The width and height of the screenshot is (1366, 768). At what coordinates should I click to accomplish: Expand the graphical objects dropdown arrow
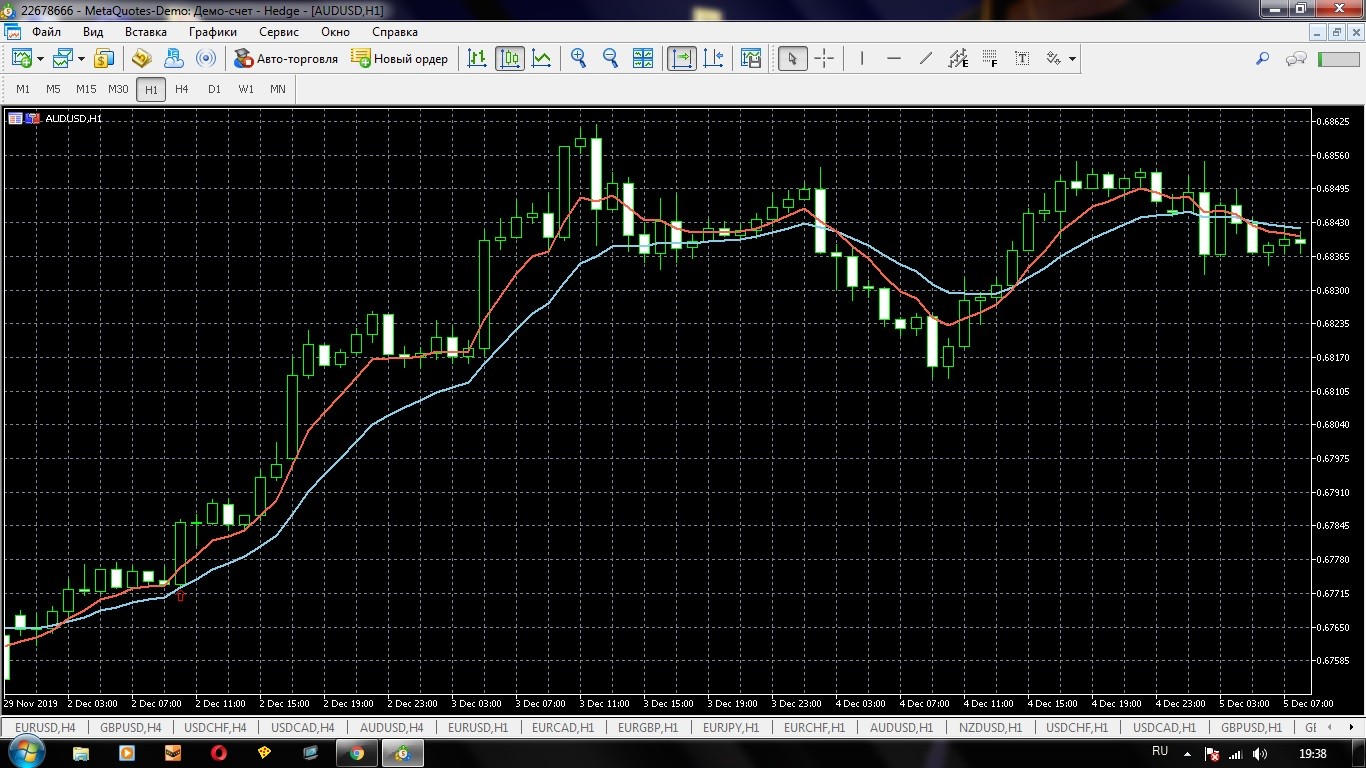point(1072,59)
